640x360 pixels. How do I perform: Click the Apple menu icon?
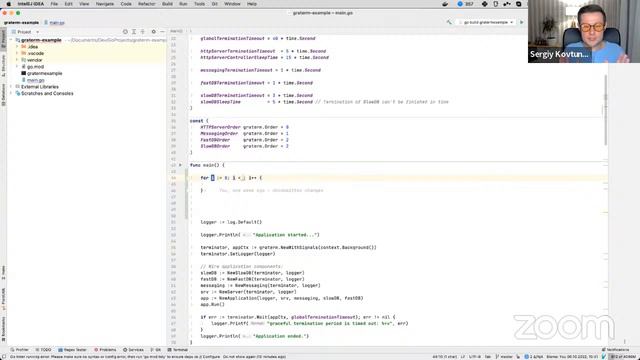(x=9, y=4)
